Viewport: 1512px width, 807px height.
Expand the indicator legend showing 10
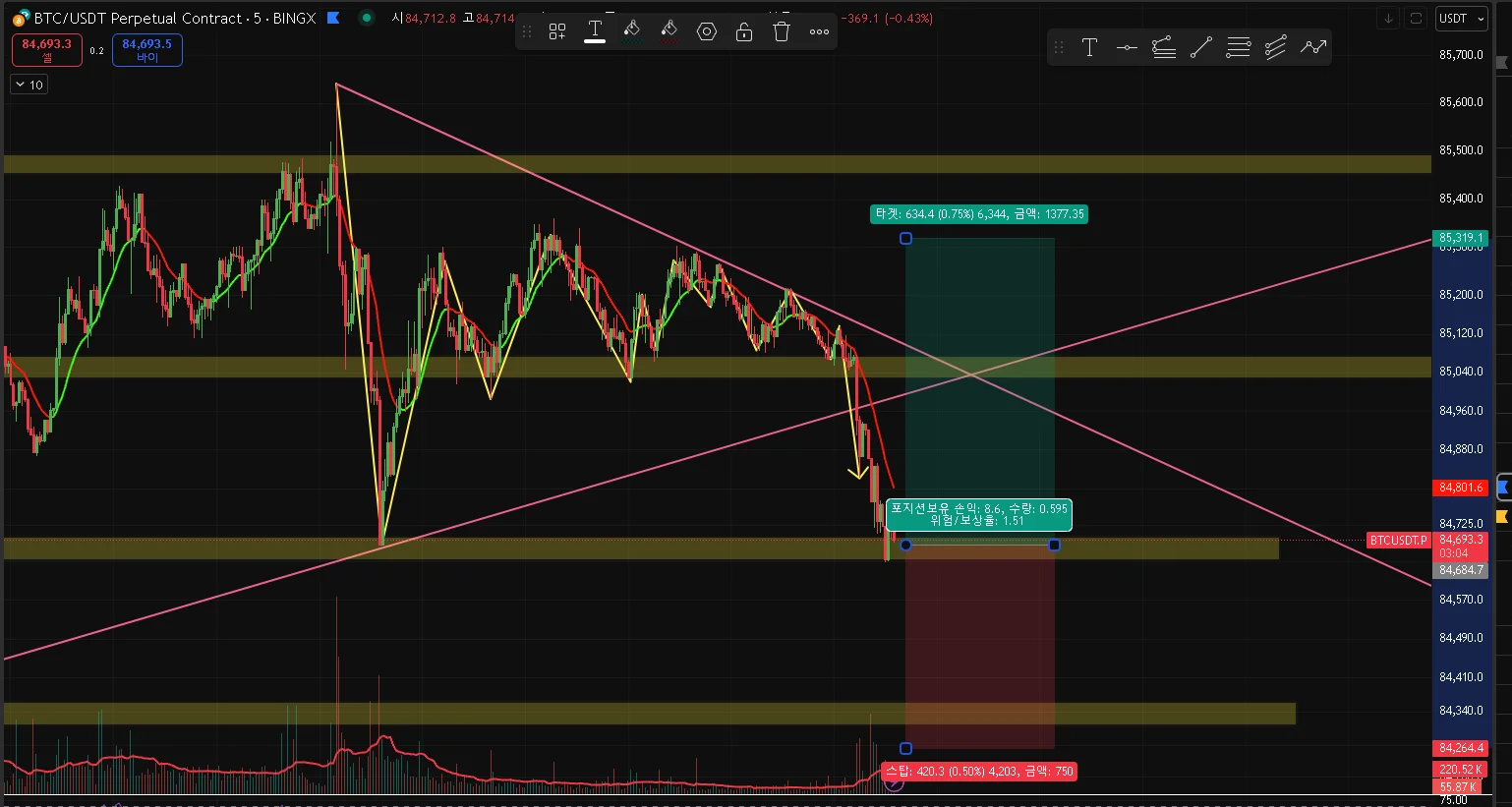[29, 85]
